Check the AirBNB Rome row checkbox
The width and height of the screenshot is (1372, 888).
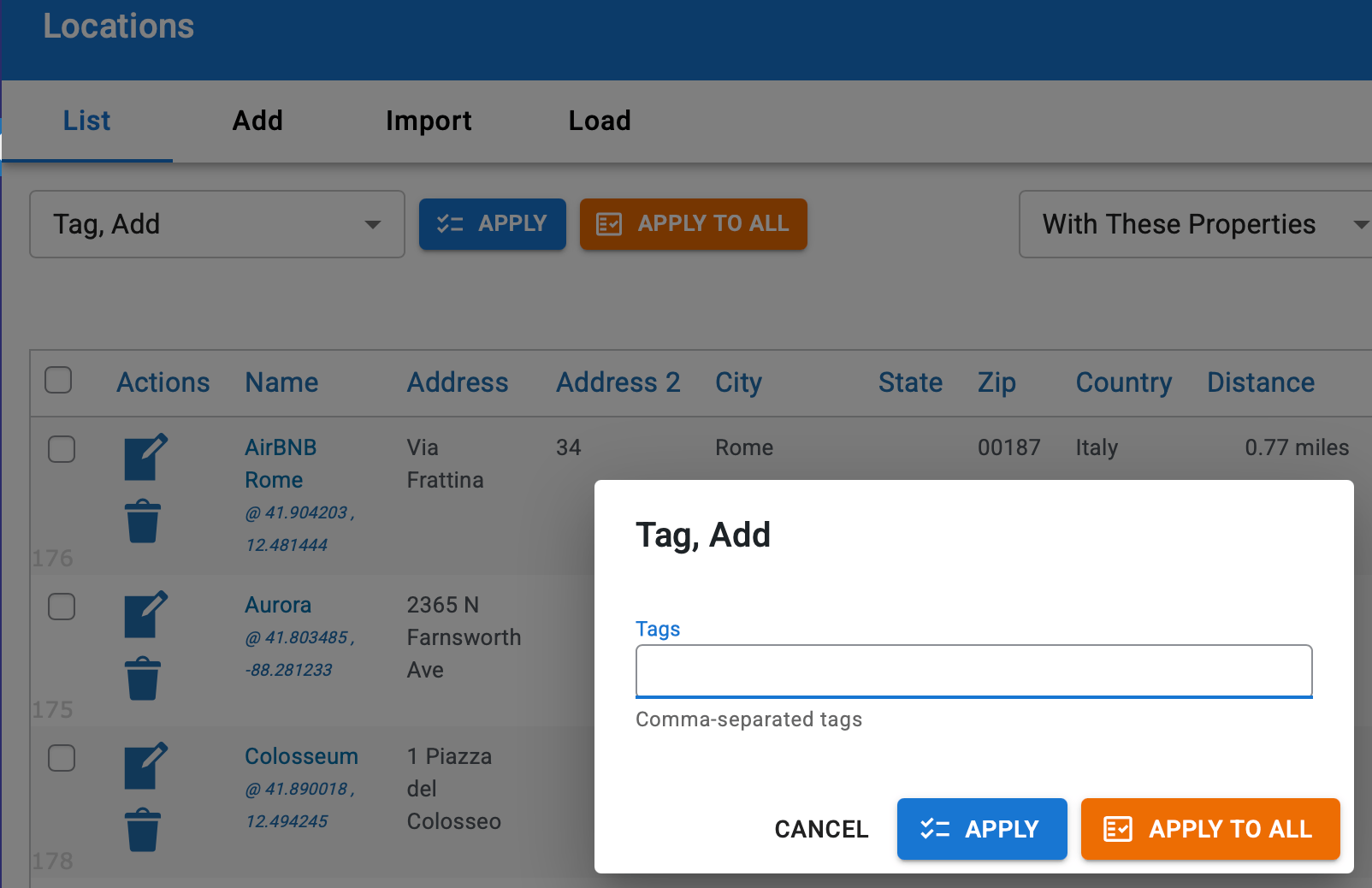coord(62,449)
